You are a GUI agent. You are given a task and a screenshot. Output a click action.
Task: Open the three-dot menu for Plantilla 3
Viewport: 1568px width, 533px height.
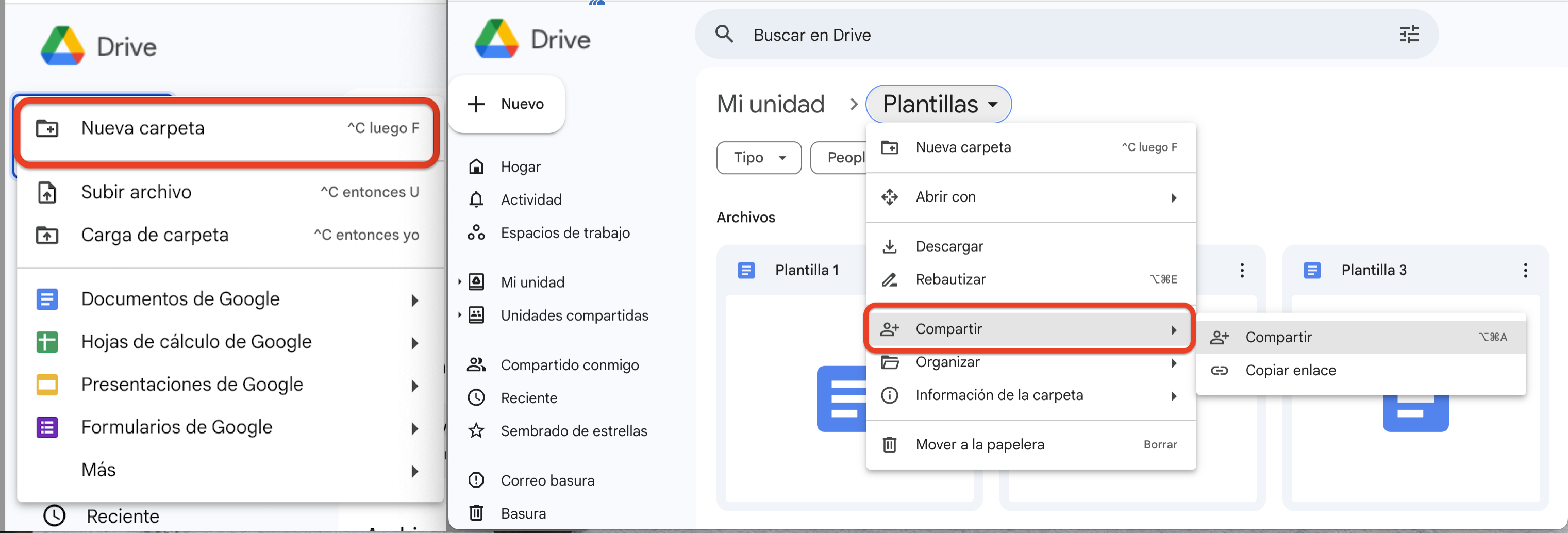pos(1525,270)
